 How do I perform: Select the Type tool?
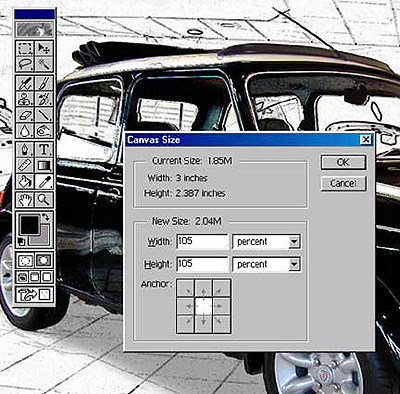pyautogui.click(x=44, y=150)
